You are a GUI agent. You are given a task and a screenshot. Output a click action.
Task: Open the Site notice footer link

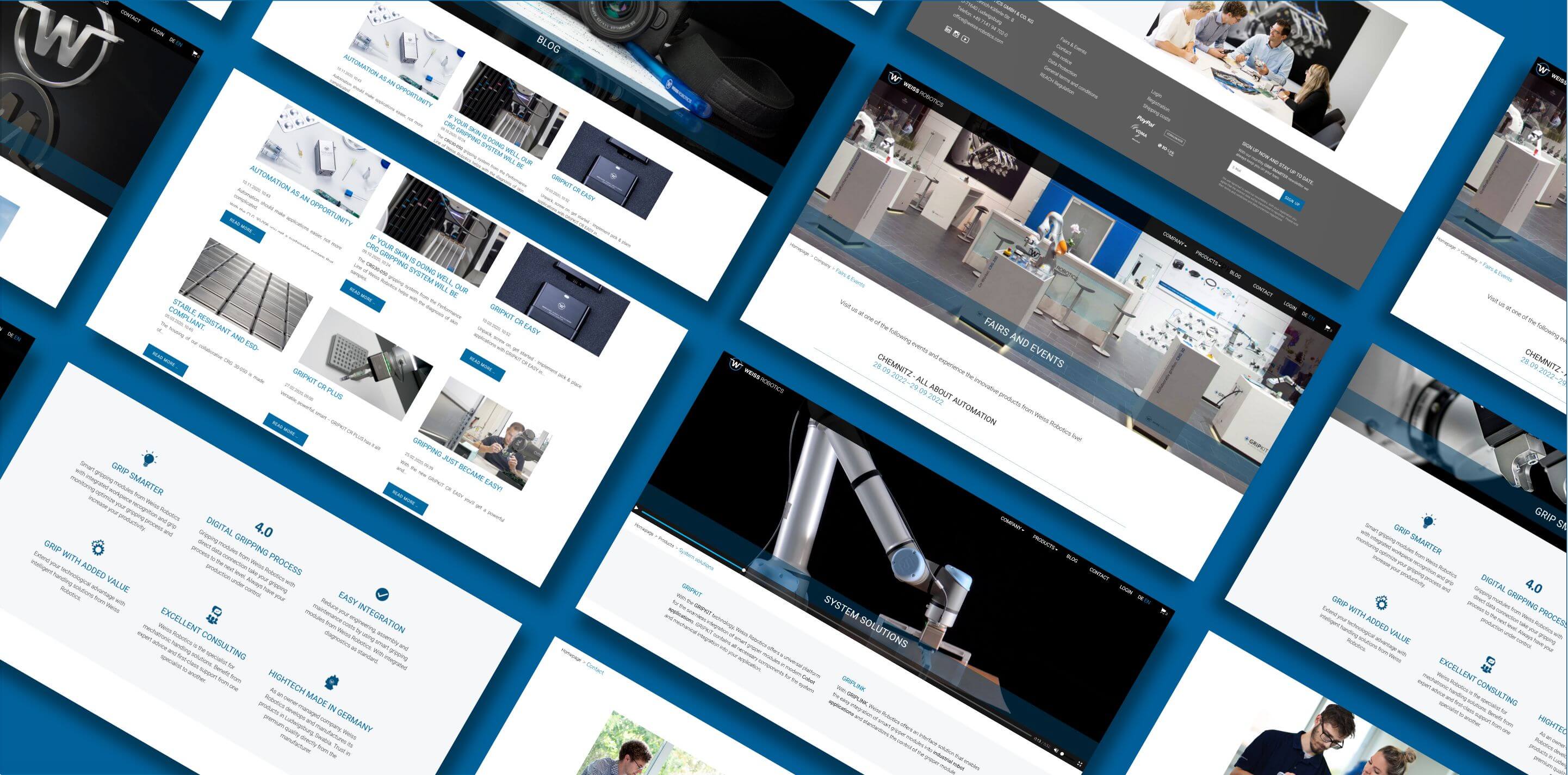(1062, 58)
